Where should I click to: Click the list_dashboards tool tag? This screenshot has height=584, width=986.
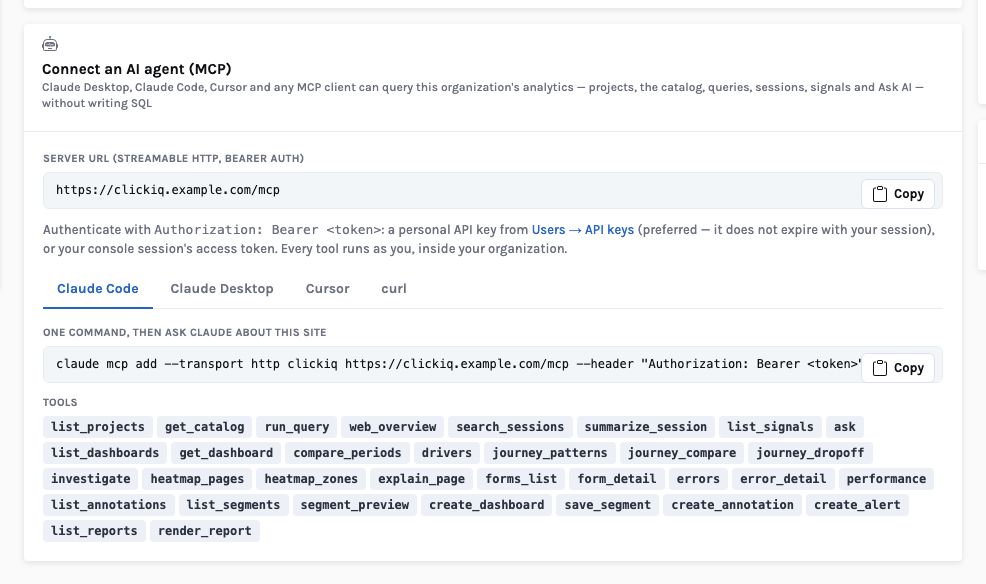click(x=105, y=453)
